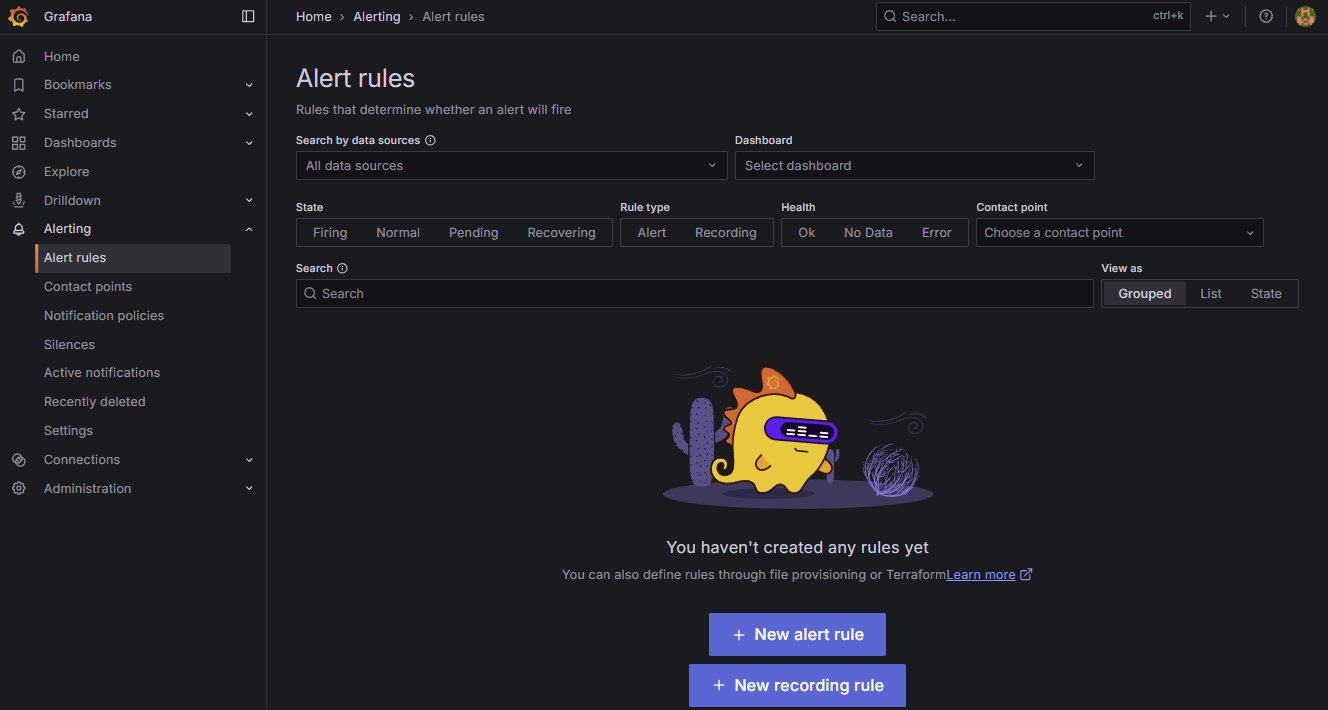Viewport: 1328px width, 710px height.
Task: Expand the Administration section in sidebar
Action: (x=249, y=489)
